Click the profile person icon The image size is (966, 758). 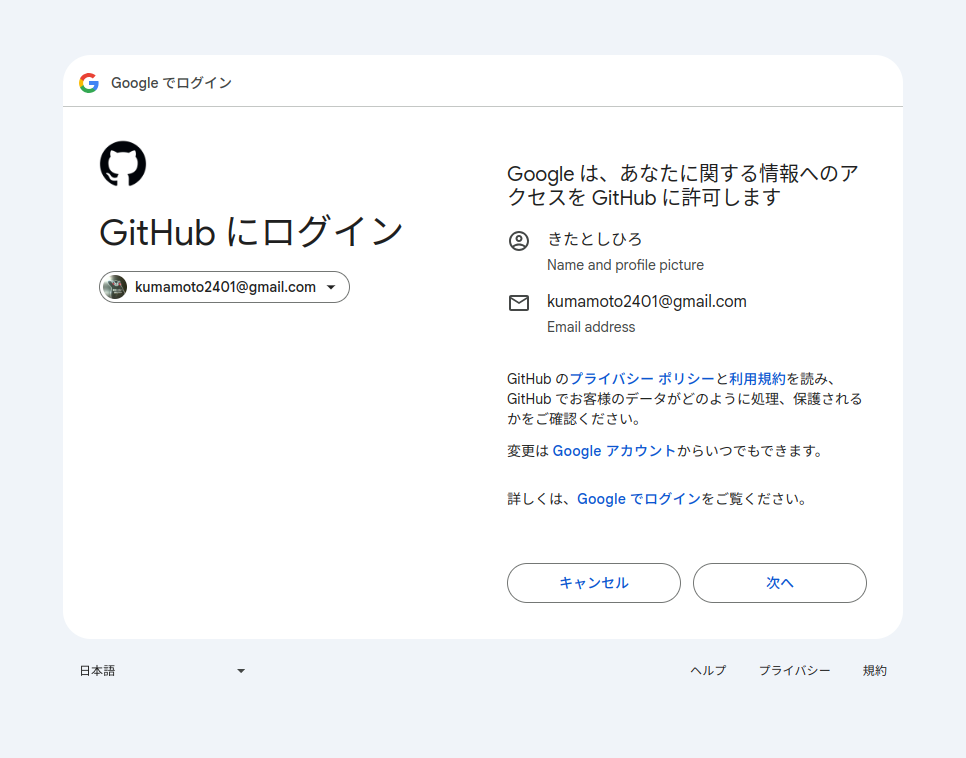click(518, 241)
